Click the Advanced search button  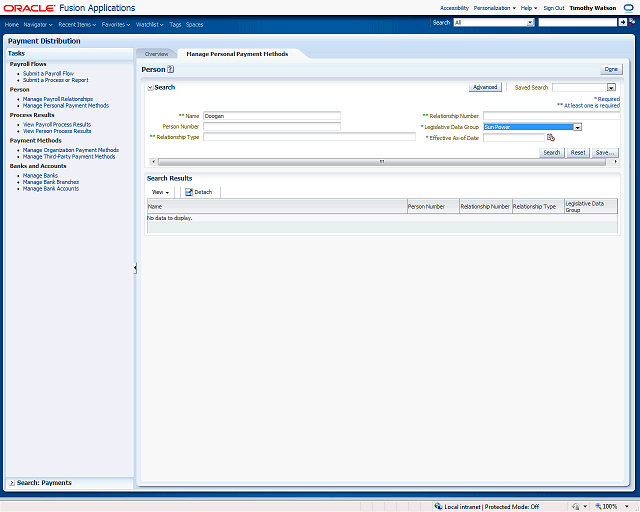tap(484, 88)
